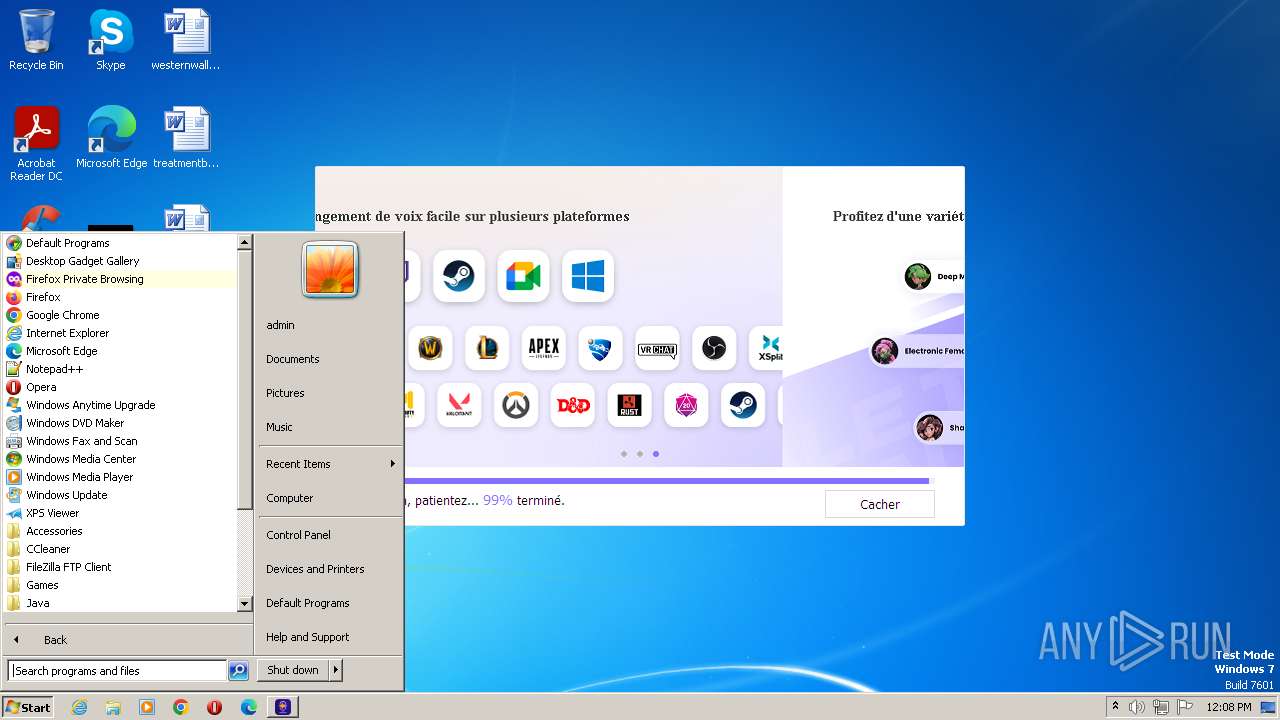Click the Start button on the taskbar
This screenshot has height=720, width=1280.
coord(28,707)
